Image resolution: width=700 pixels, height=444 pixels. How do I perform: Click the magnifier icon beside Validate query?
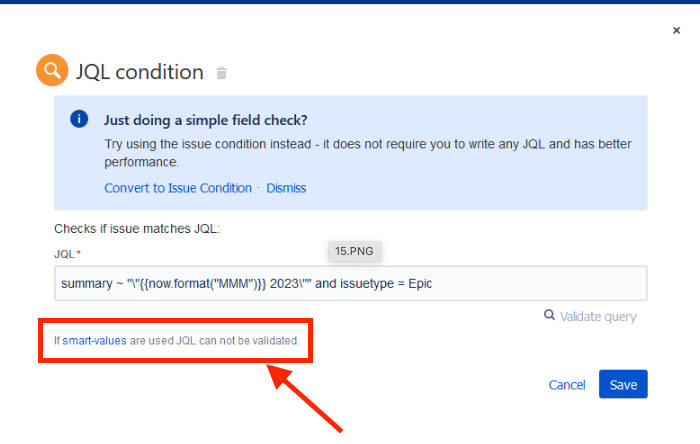coord(549,315)
